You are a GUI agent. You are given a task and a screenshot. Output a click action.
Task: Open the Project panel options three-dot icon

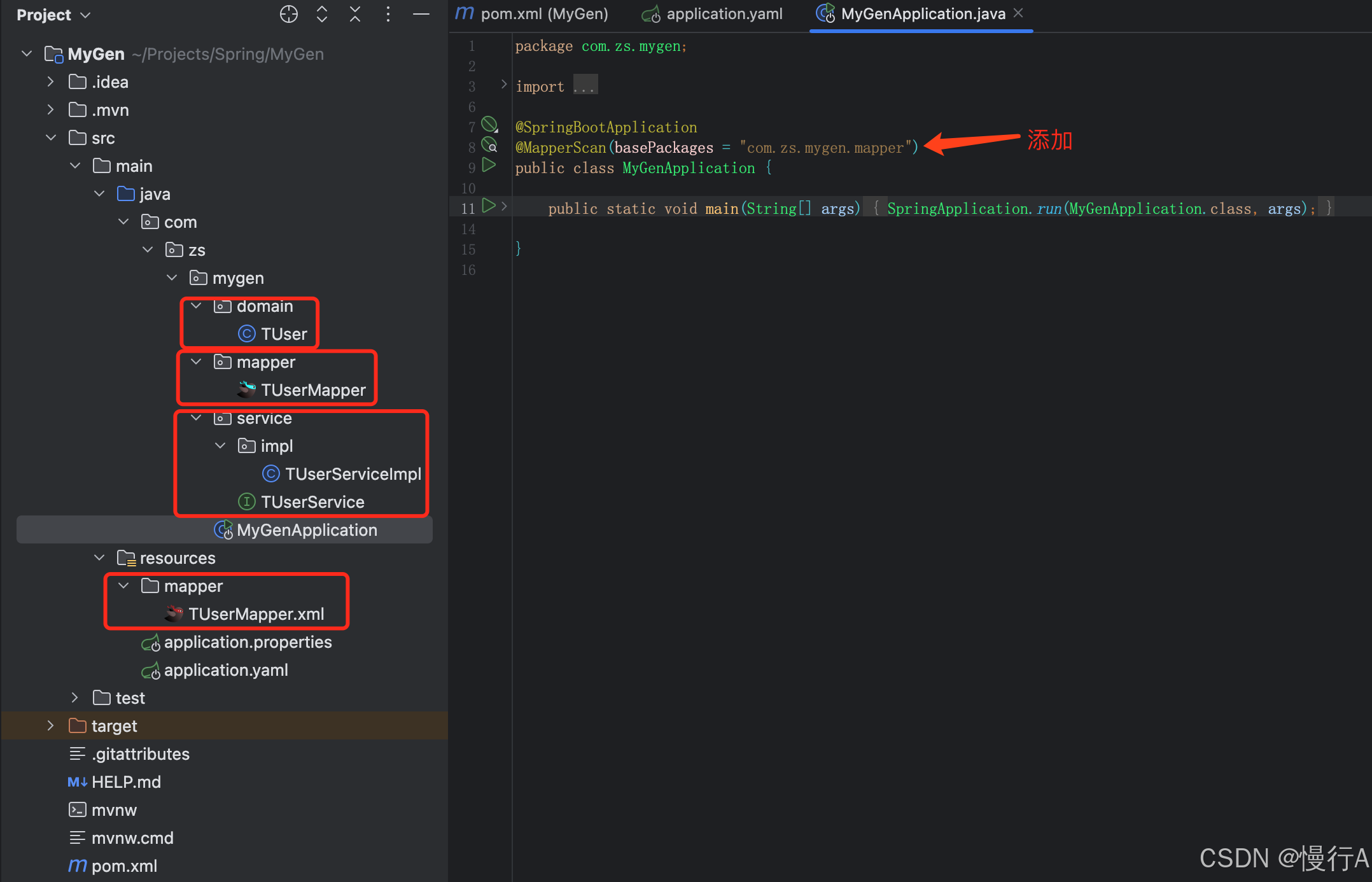(x=388, y=14)
